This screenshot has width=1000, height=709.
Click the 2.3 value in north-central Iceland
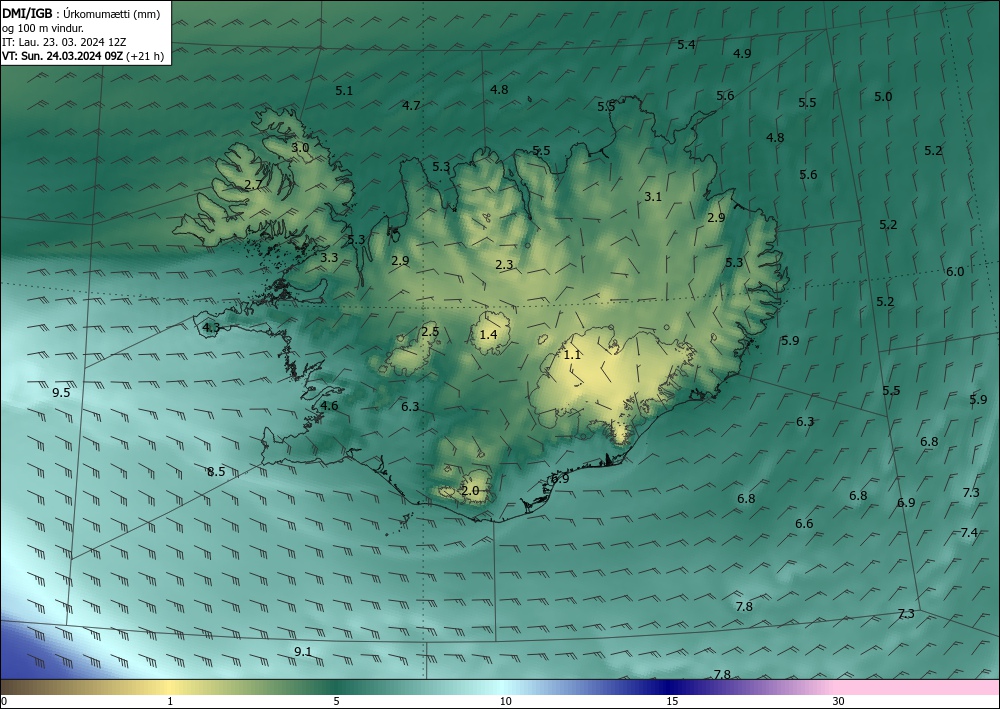(x=504, y=265)
